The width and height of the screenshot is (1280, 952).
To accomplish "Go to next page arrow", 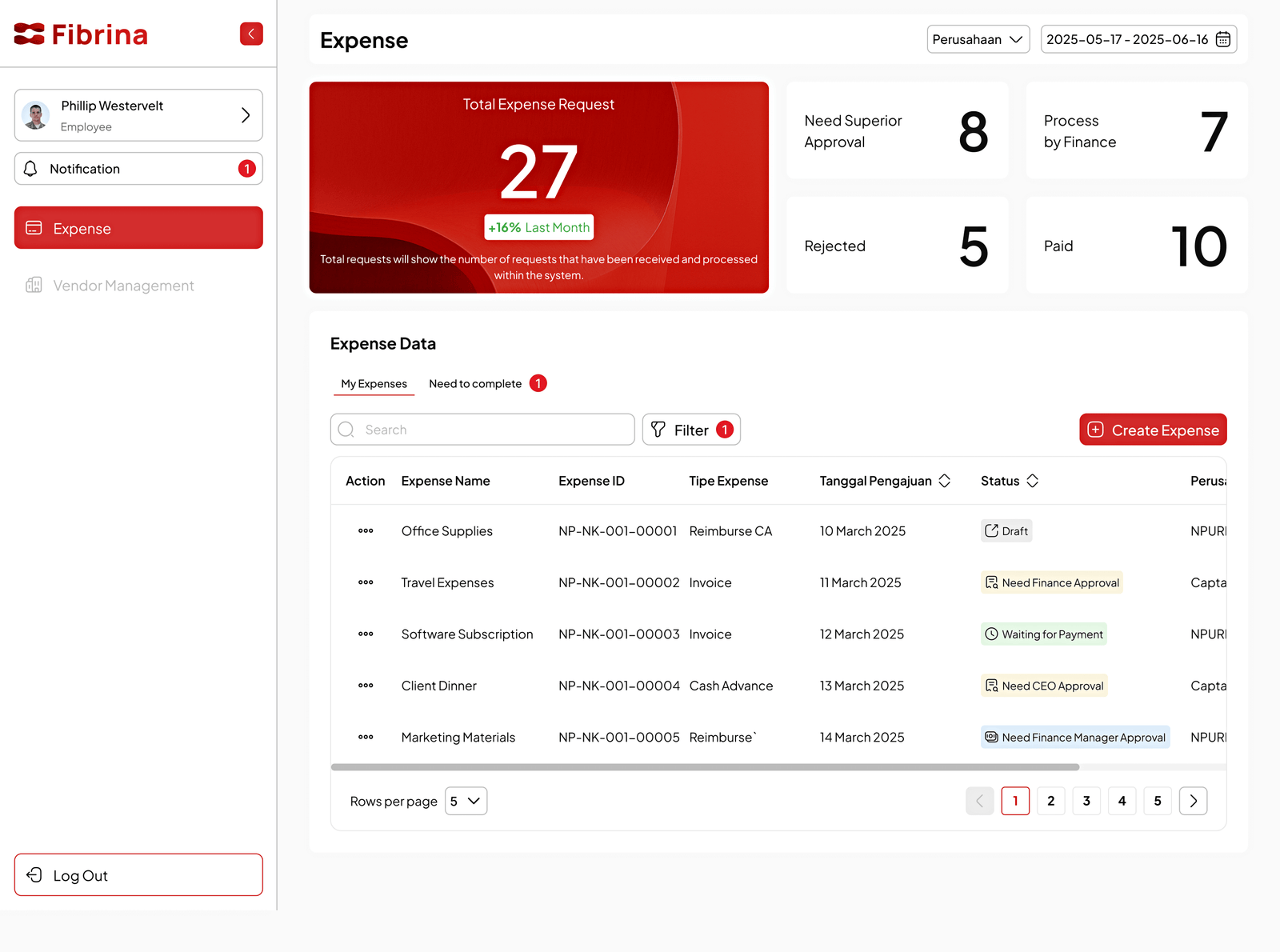I will point(1193,801).
